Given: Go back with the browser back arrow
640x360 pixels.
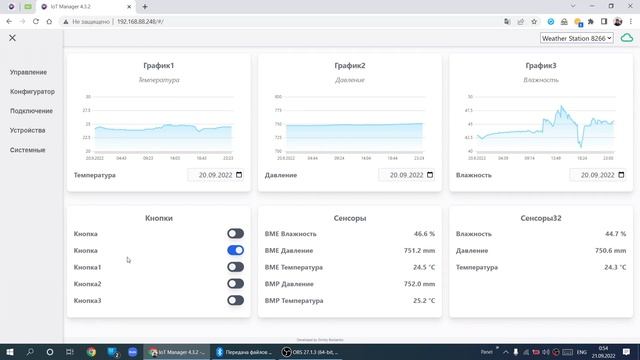Looking at the screenshot, I should [x=9, y=22].
